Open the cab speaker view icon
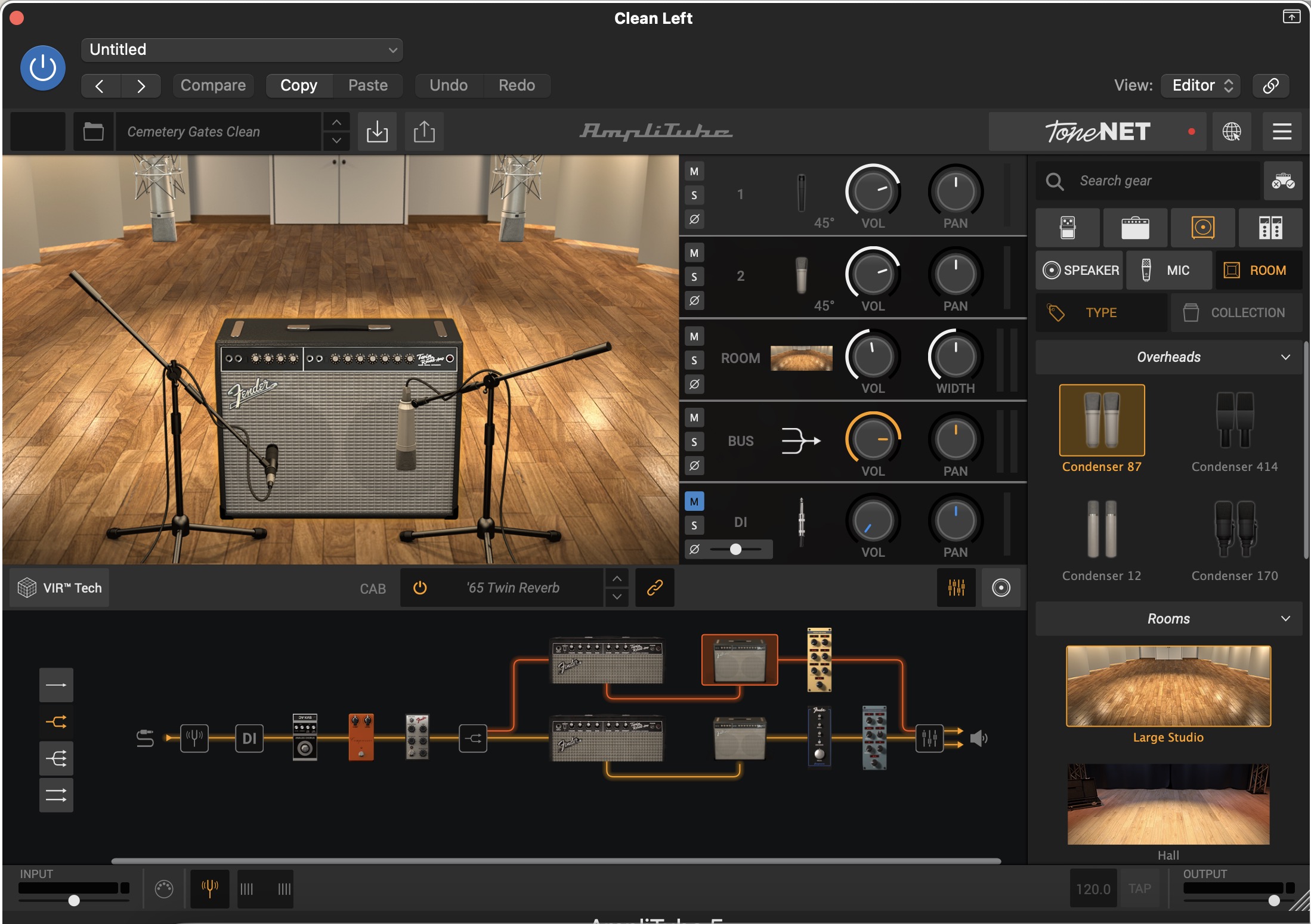Image resolution: width=1311 pixels, height=924 pixels. pyautogui.click(x=1001, y=588)
